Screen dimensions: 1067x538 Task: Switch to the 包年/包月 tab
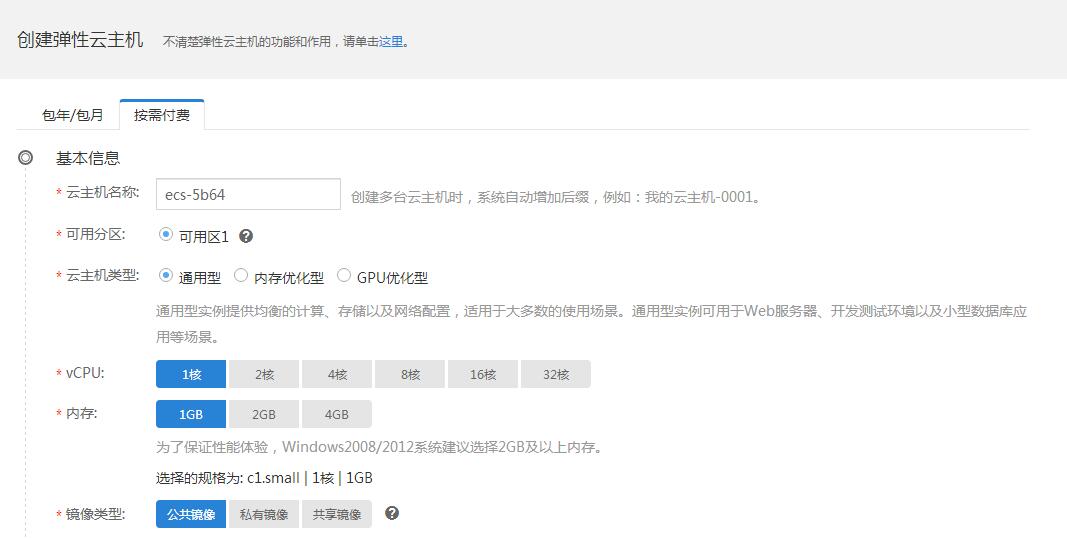[72, 115]
